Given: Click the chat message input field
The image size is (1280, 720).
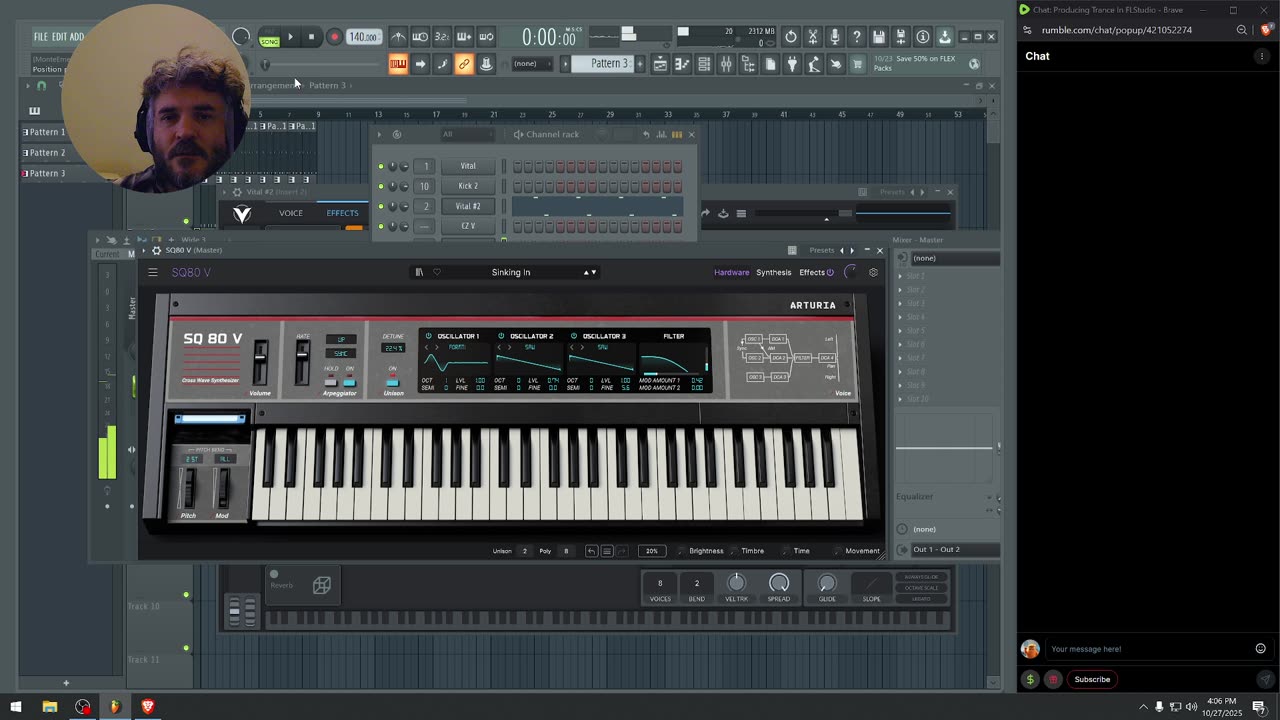Looking at the screenshot, I should [x=1148, y=649].
